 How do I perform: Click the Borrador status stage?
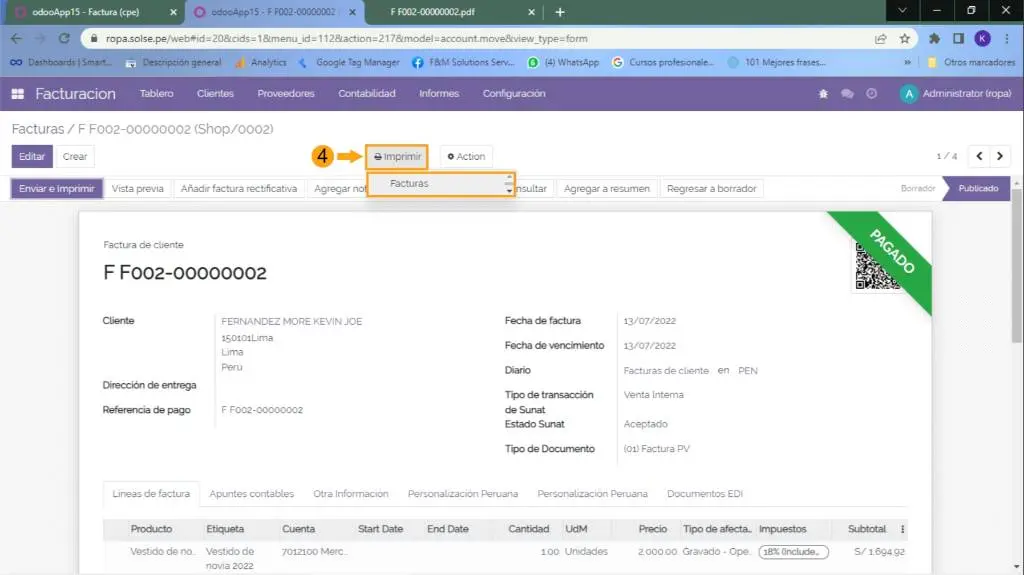917,188
